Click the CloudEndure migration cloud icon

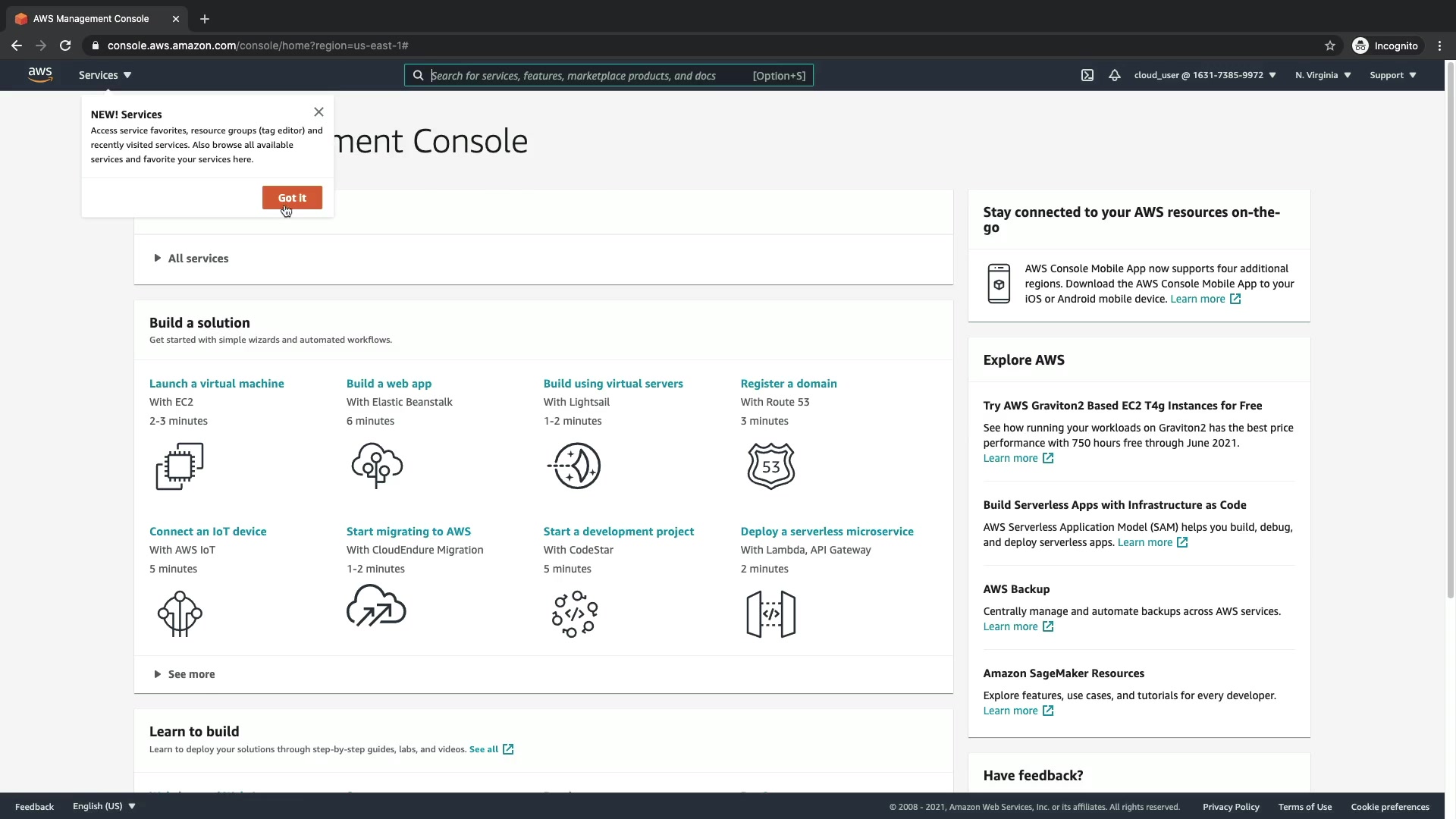pyautogui.click(x=376, y=606)
